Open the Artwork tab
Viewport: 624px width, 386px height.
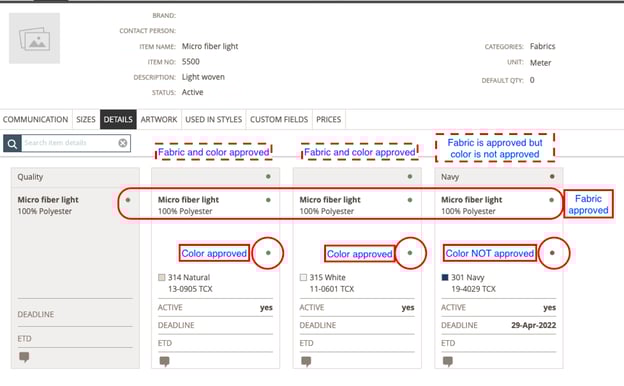pos(159,119)
